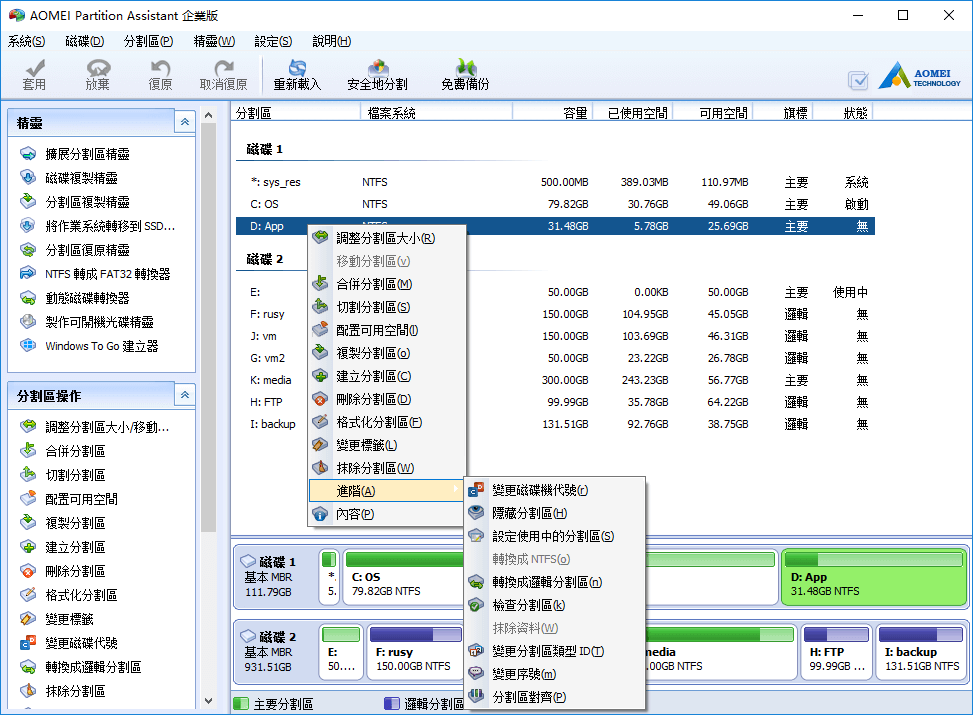Select the D: App block in disk map
Viewport: 973px width, 715px height.
874,577
